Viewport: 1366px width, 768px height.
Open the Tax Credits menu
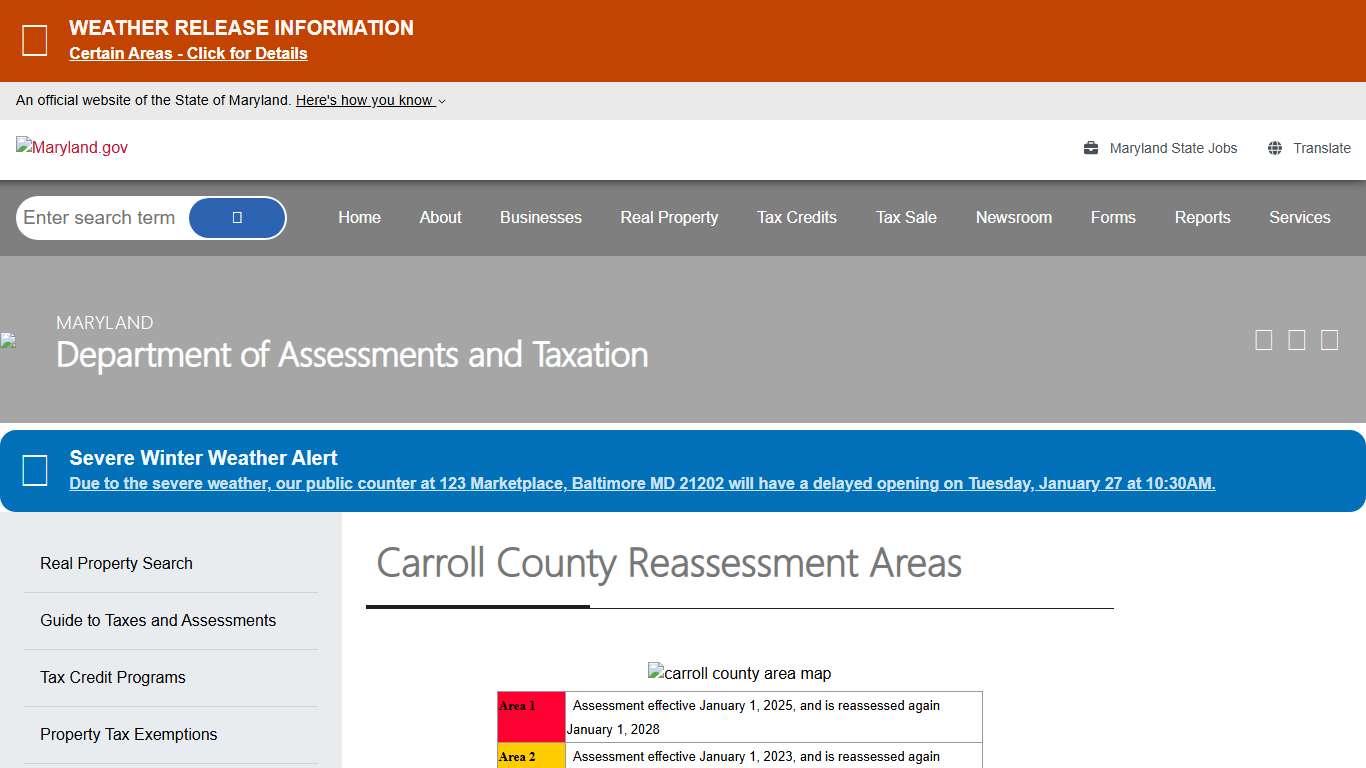pyautogui.click(x=796, y=217)
